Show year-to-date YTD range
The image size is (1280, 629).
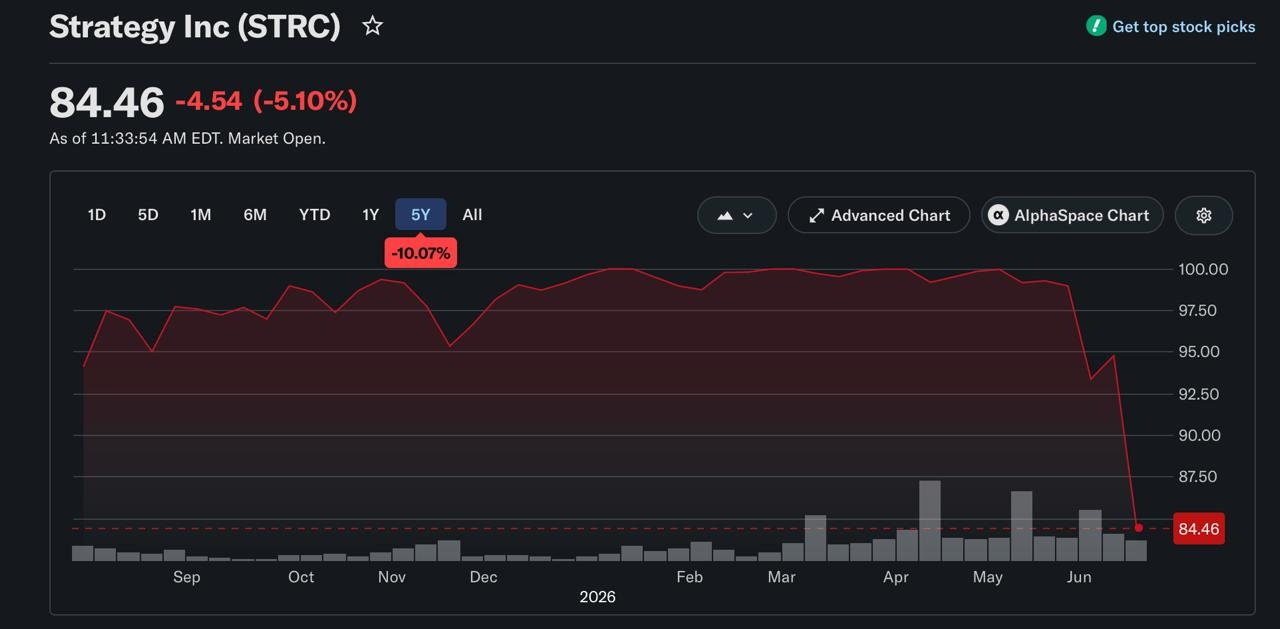tap(315, 214)
